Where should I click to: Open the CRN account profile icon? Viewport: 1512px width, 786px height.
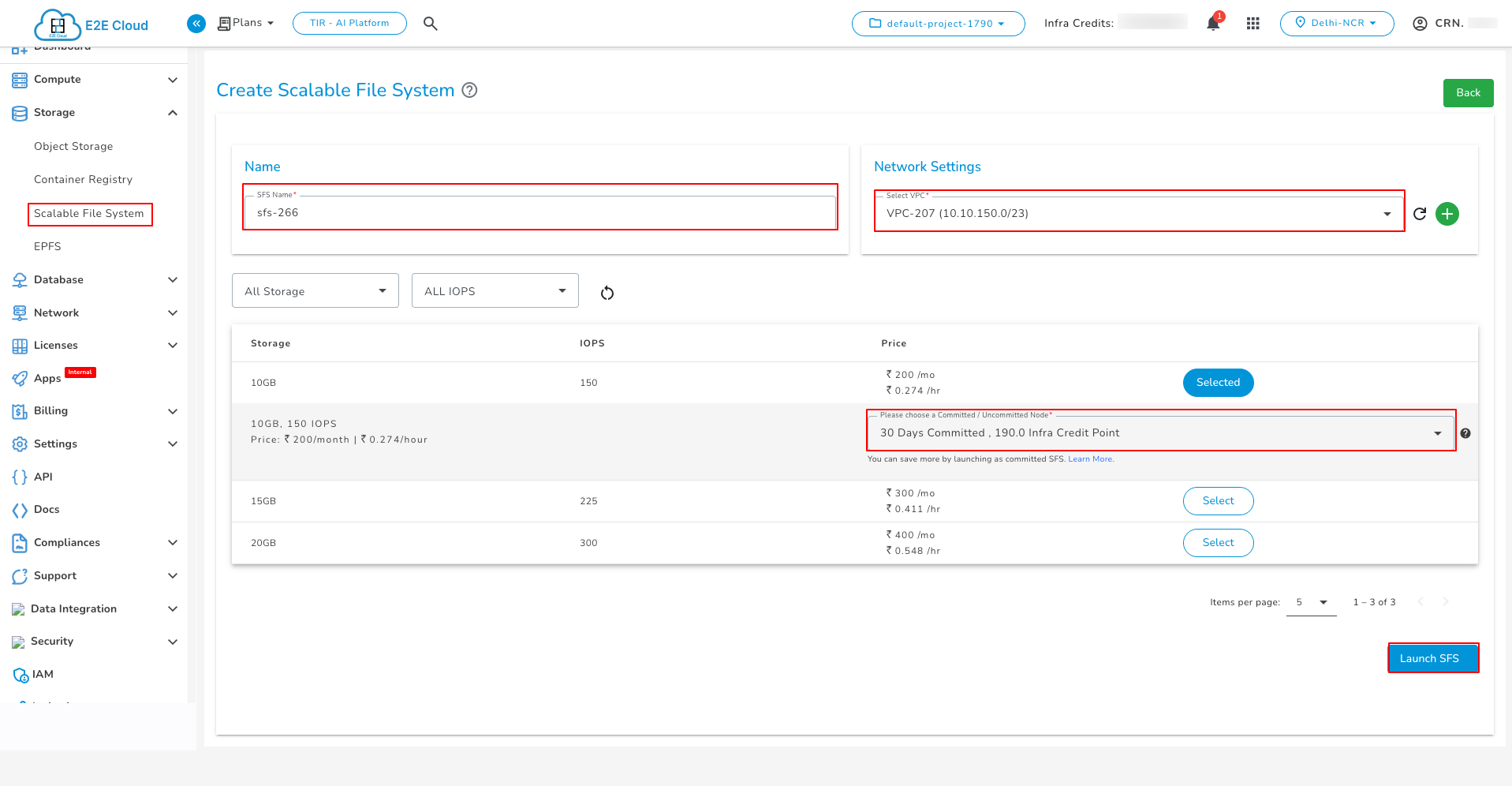(x=1418, y=23)
